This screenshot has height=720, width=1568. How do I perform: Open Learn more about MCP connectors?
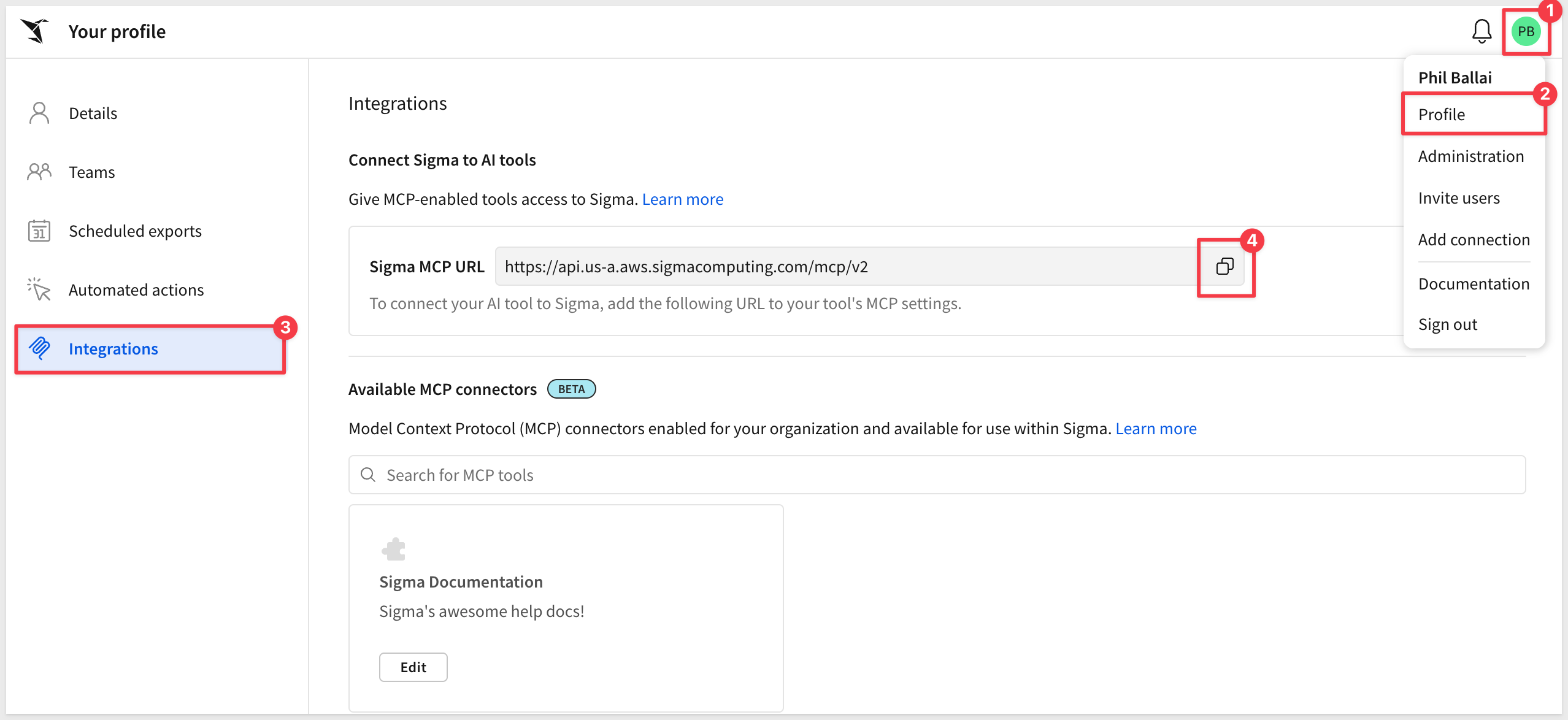tap(1156, 429)
